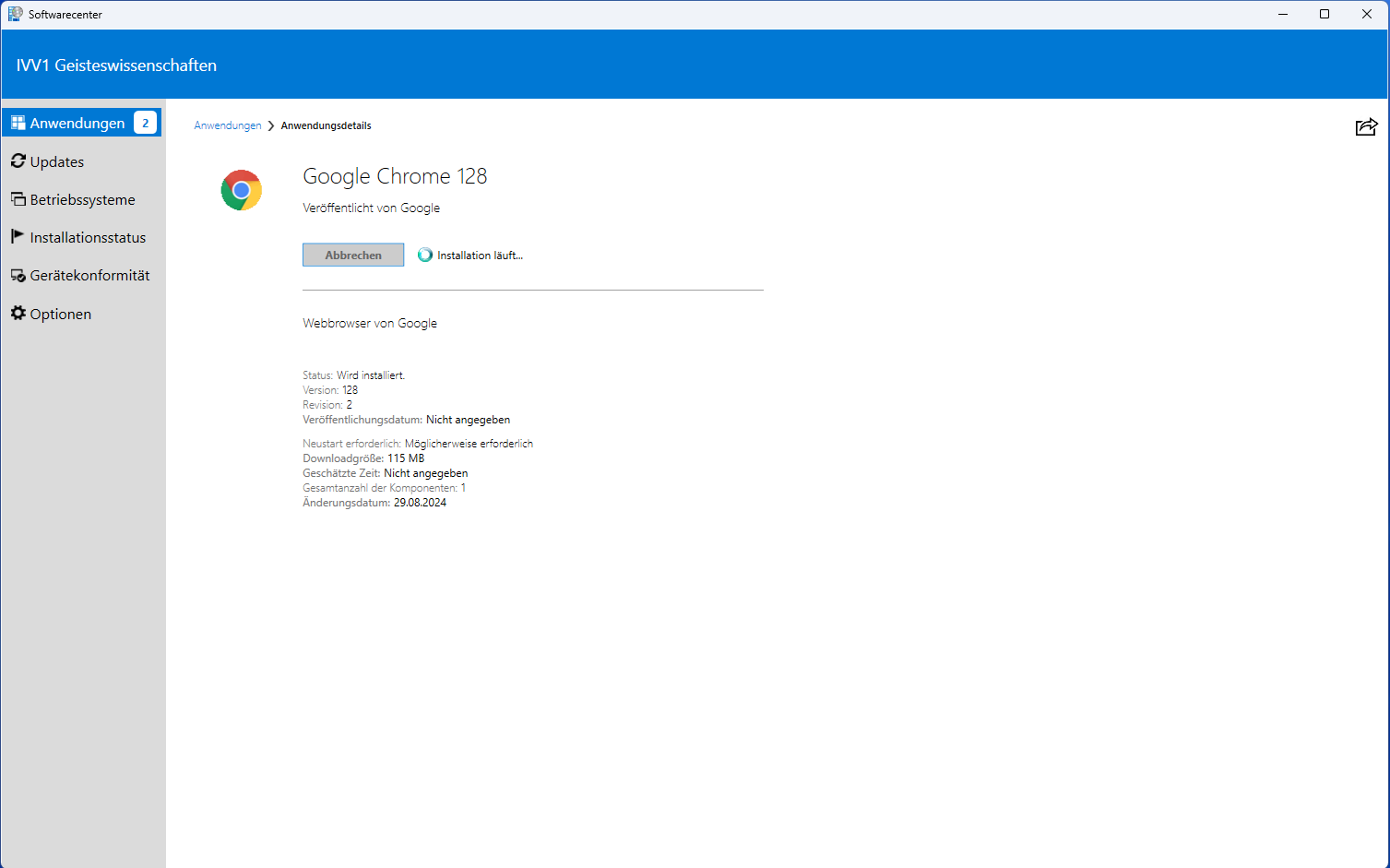Screen dimensions: 1390x868
Task: Open Optionen via the gear icon
Action: [x=18, y=314]
